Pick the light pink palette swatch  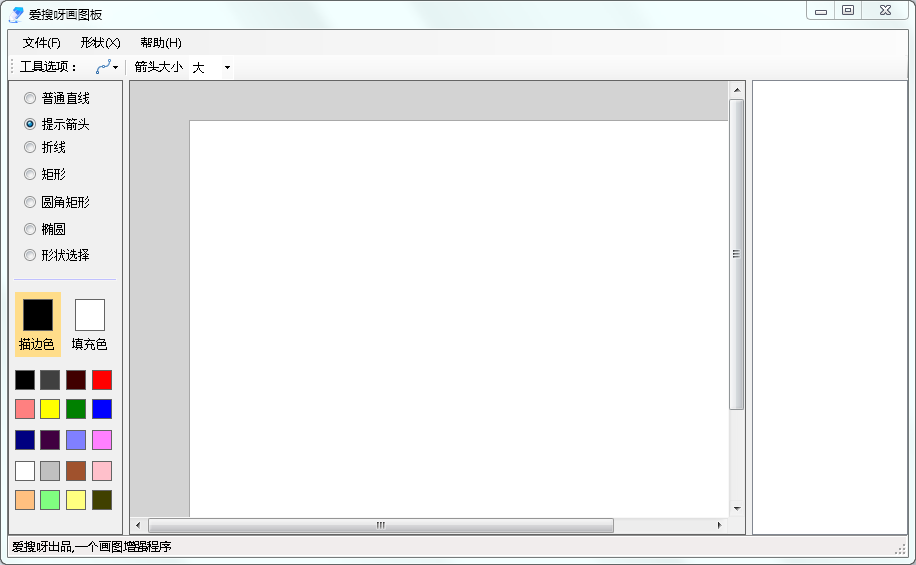[x=102, y=471]
